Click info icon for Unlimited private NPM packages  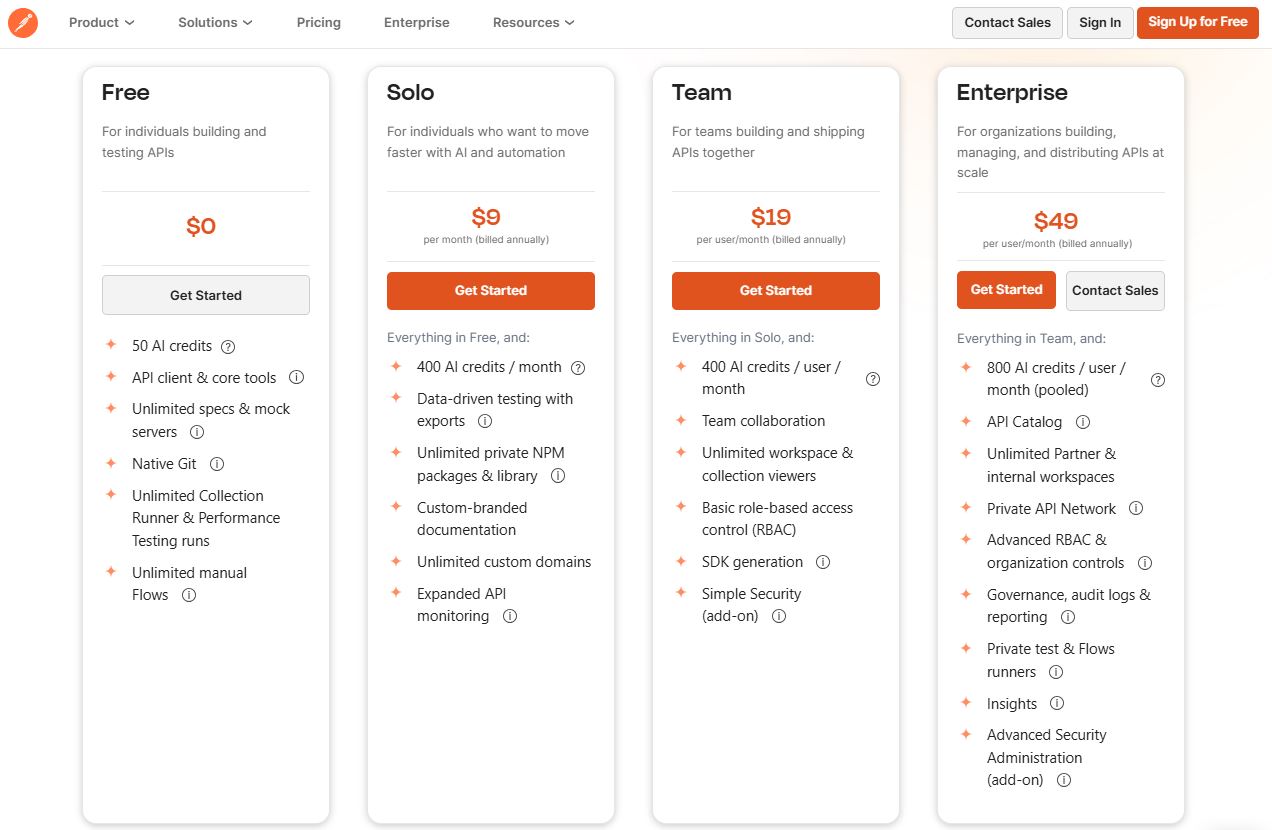point(557,476)
